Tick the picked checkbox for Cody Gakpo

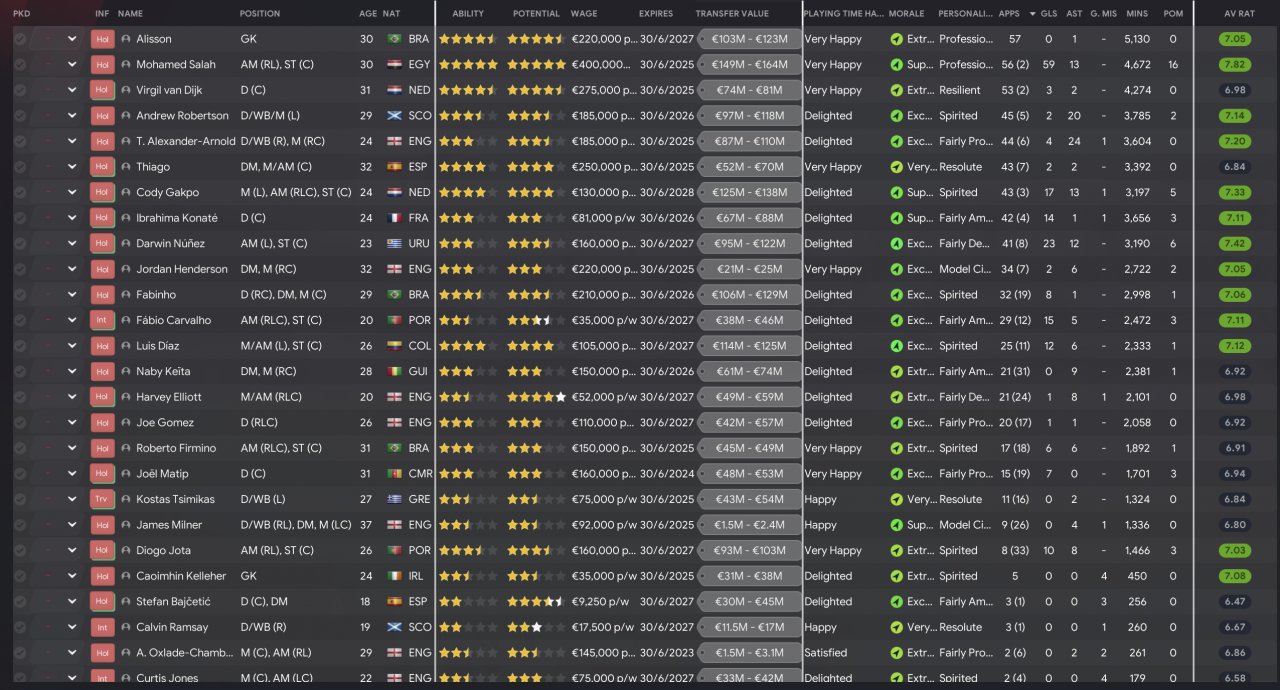[x=20, y=193]
